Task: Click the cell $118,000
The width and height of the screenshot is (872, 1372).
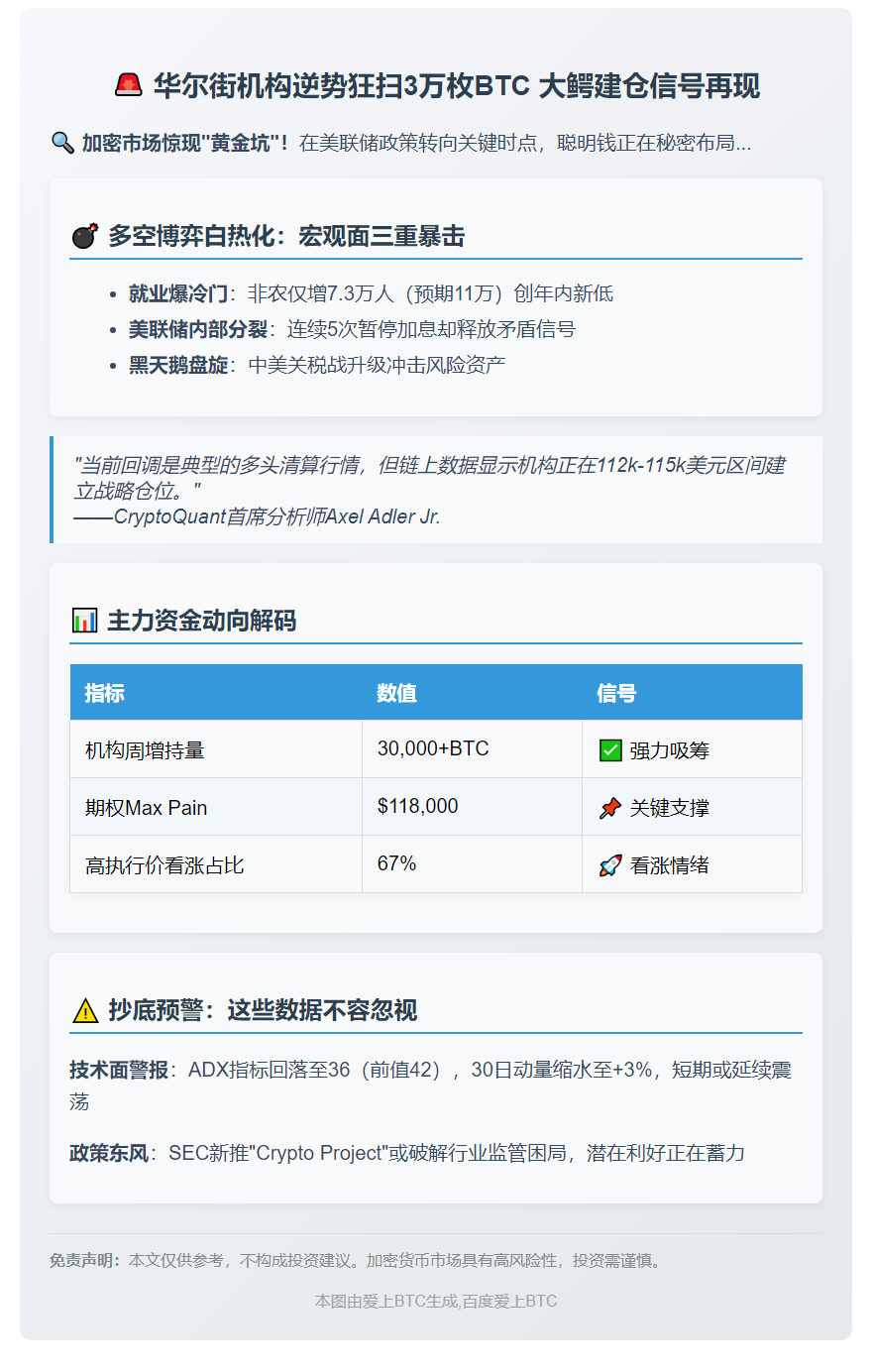Action: tap(472, 807)
